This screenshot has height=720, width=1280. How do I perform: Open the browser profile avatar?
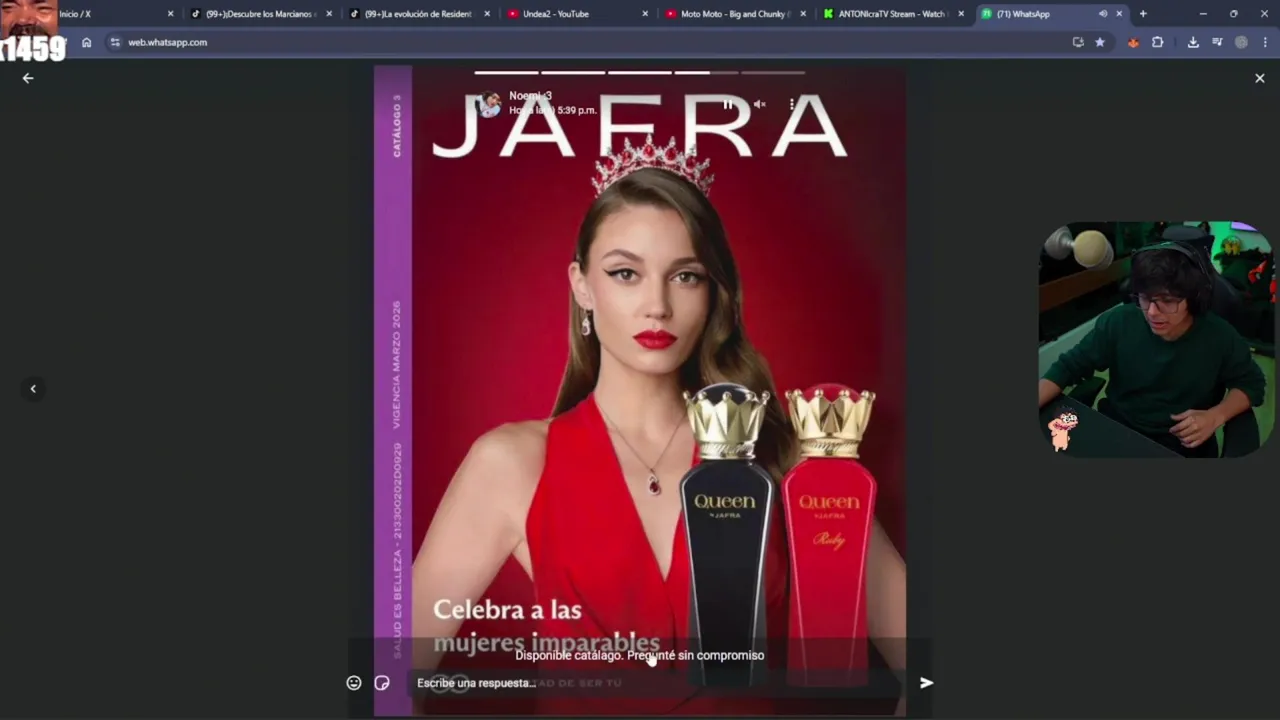[x=1241, y=42]
